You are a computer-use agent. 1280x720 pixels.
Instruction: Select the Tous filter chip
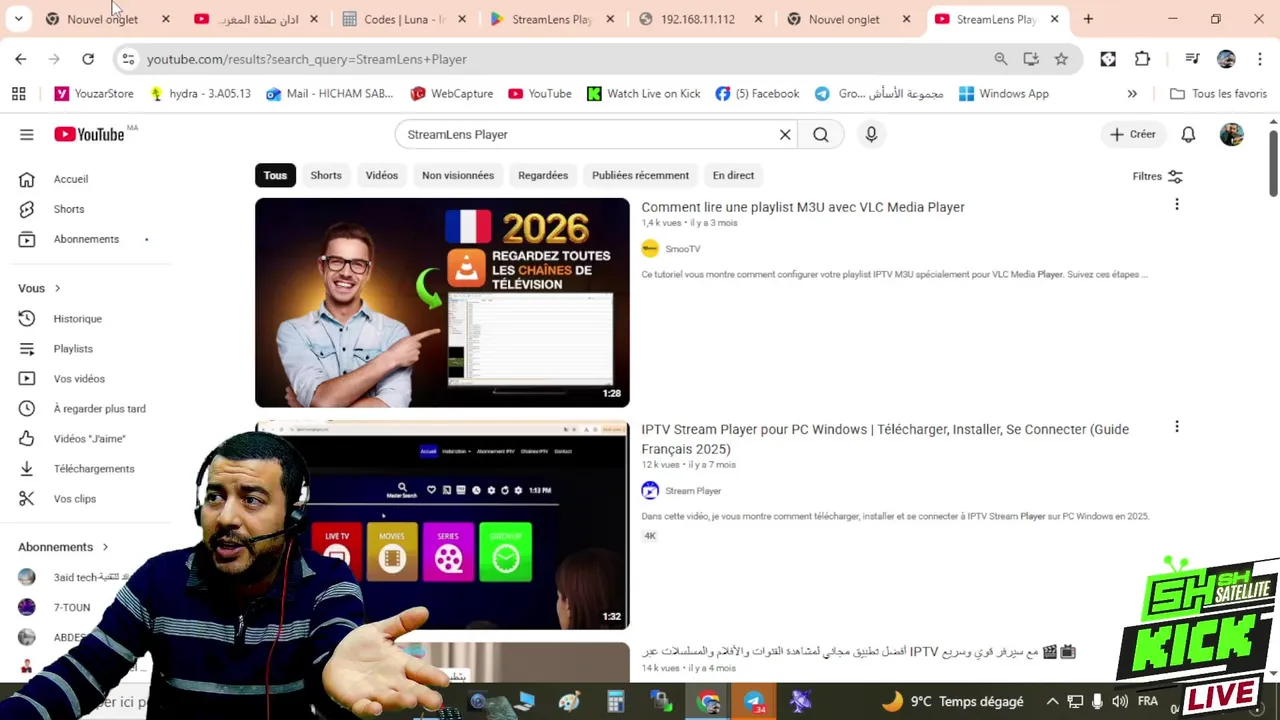pyautogui.click(x=275, y=175)
